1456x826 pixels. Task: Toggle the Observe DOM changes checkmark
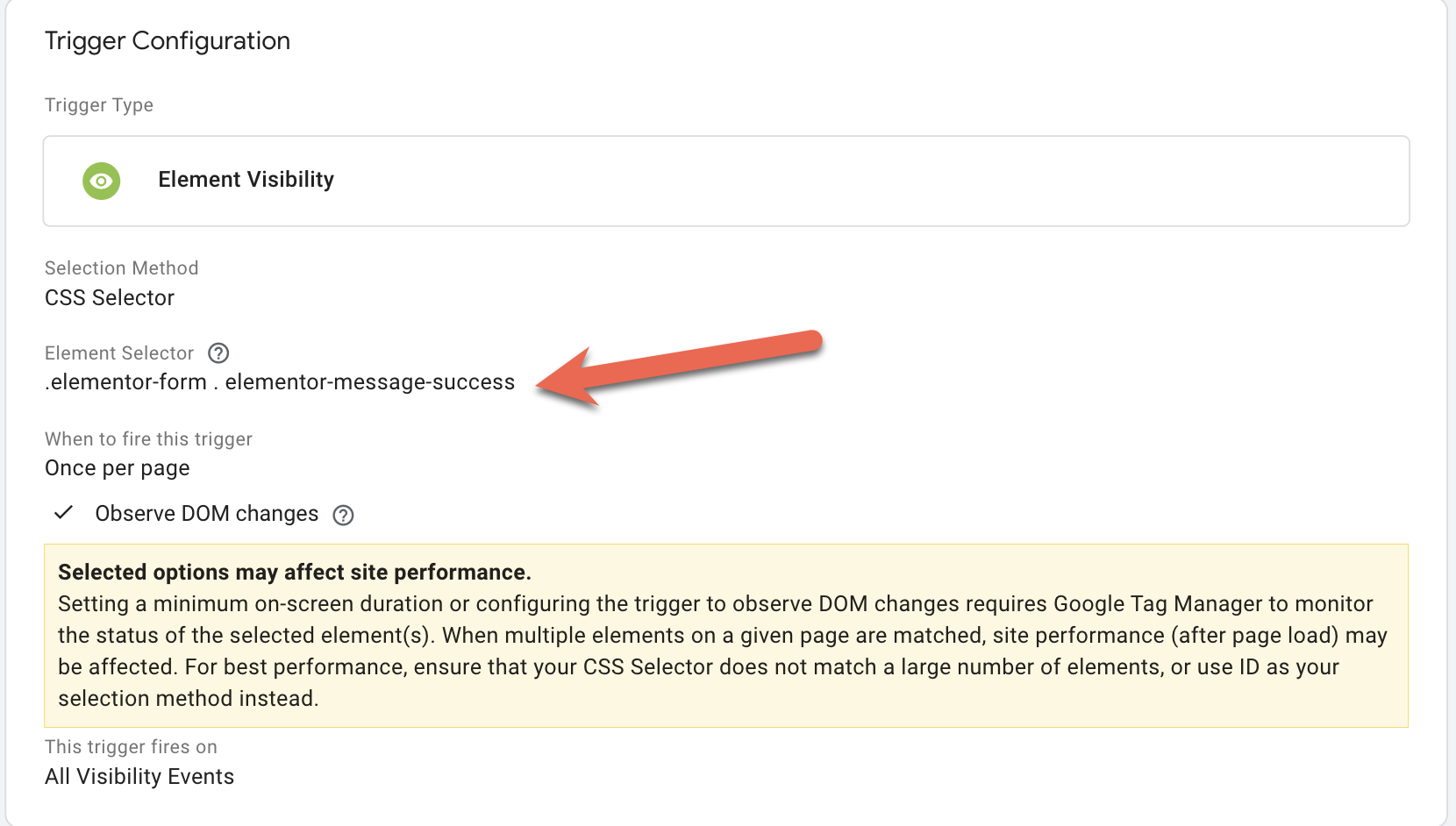click(63, 513)
